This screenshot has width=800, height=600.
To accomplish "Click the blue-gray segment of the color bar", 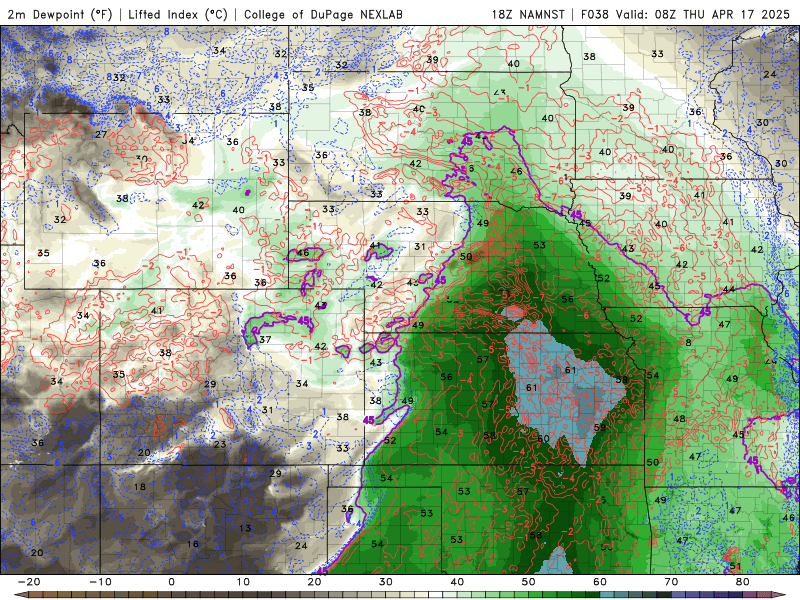I will [x=607, y=594].
